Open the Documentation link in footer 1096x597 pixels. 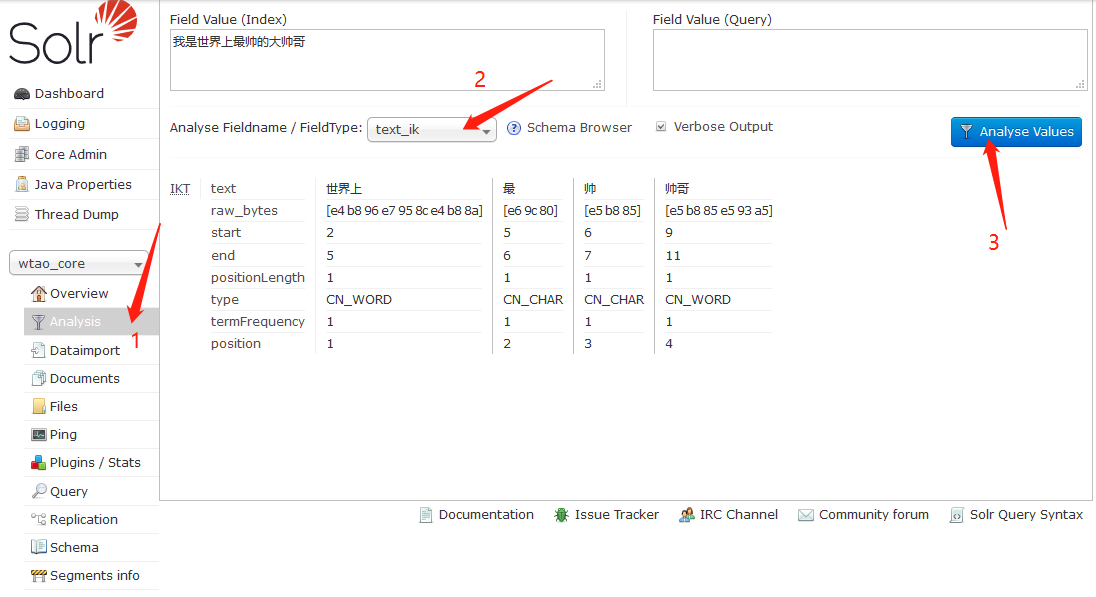pyautogui.click(x=486, y=515)
